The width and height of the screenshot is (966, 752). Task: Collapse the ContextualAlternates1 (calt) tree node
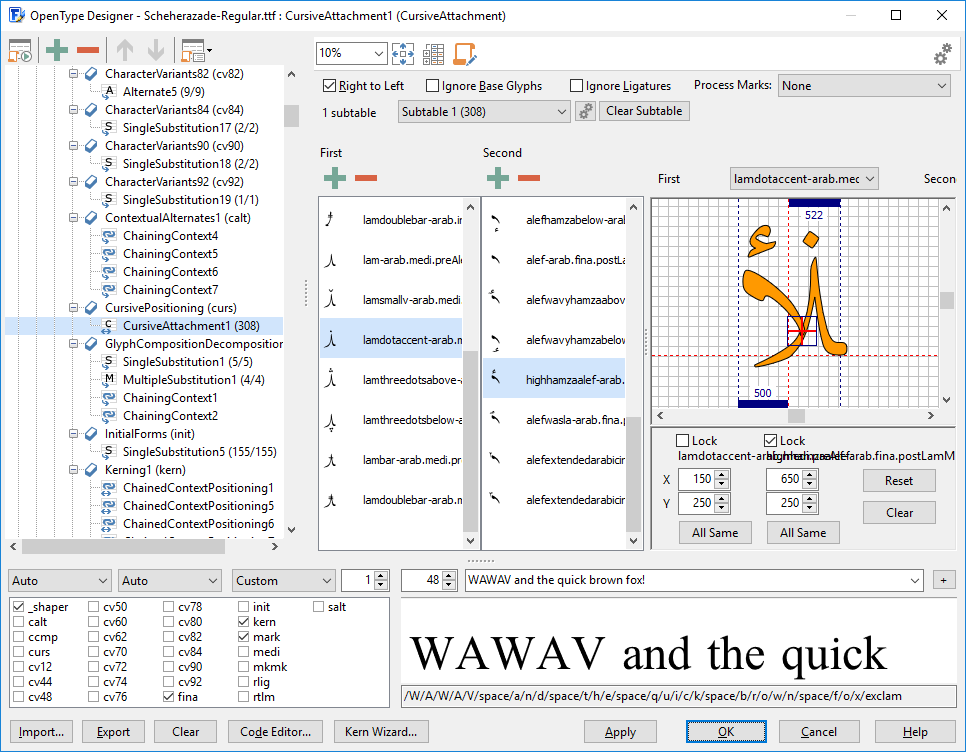(x=74, y=218)
